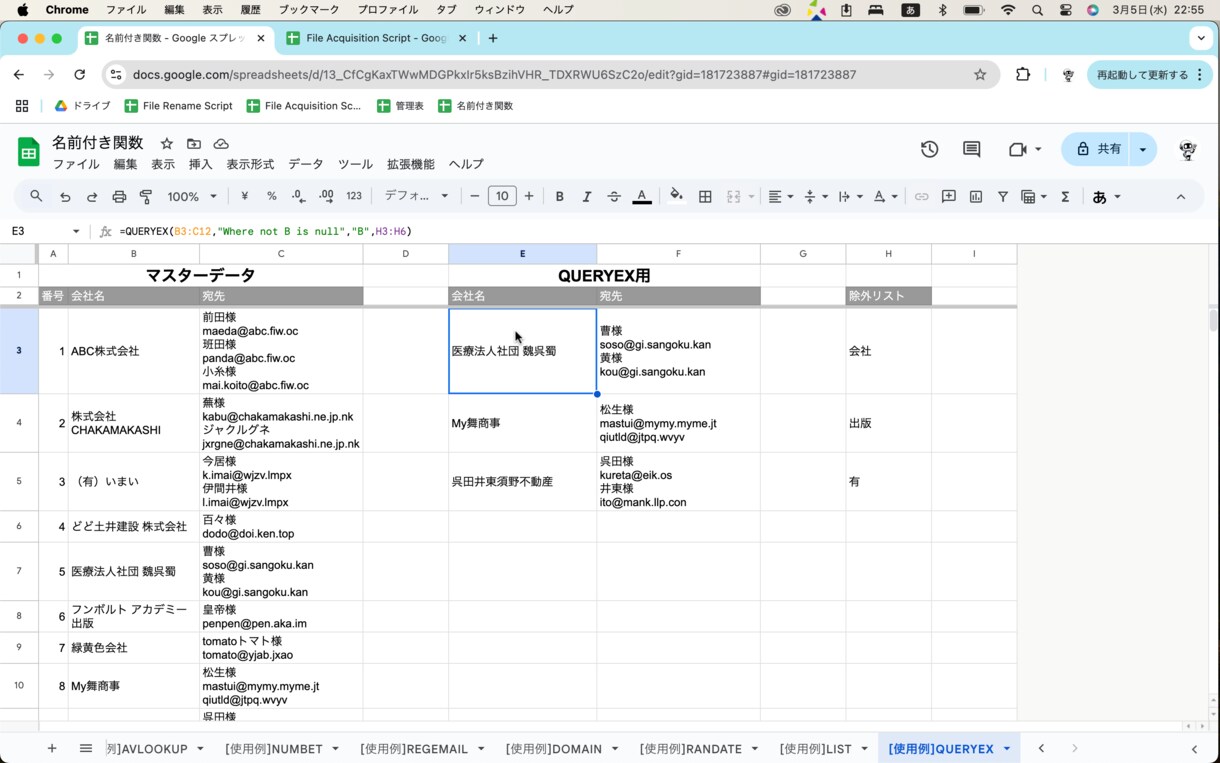Open the functions sigma icon
This screenshot has width=1220, height=763.
point(1065,197)
